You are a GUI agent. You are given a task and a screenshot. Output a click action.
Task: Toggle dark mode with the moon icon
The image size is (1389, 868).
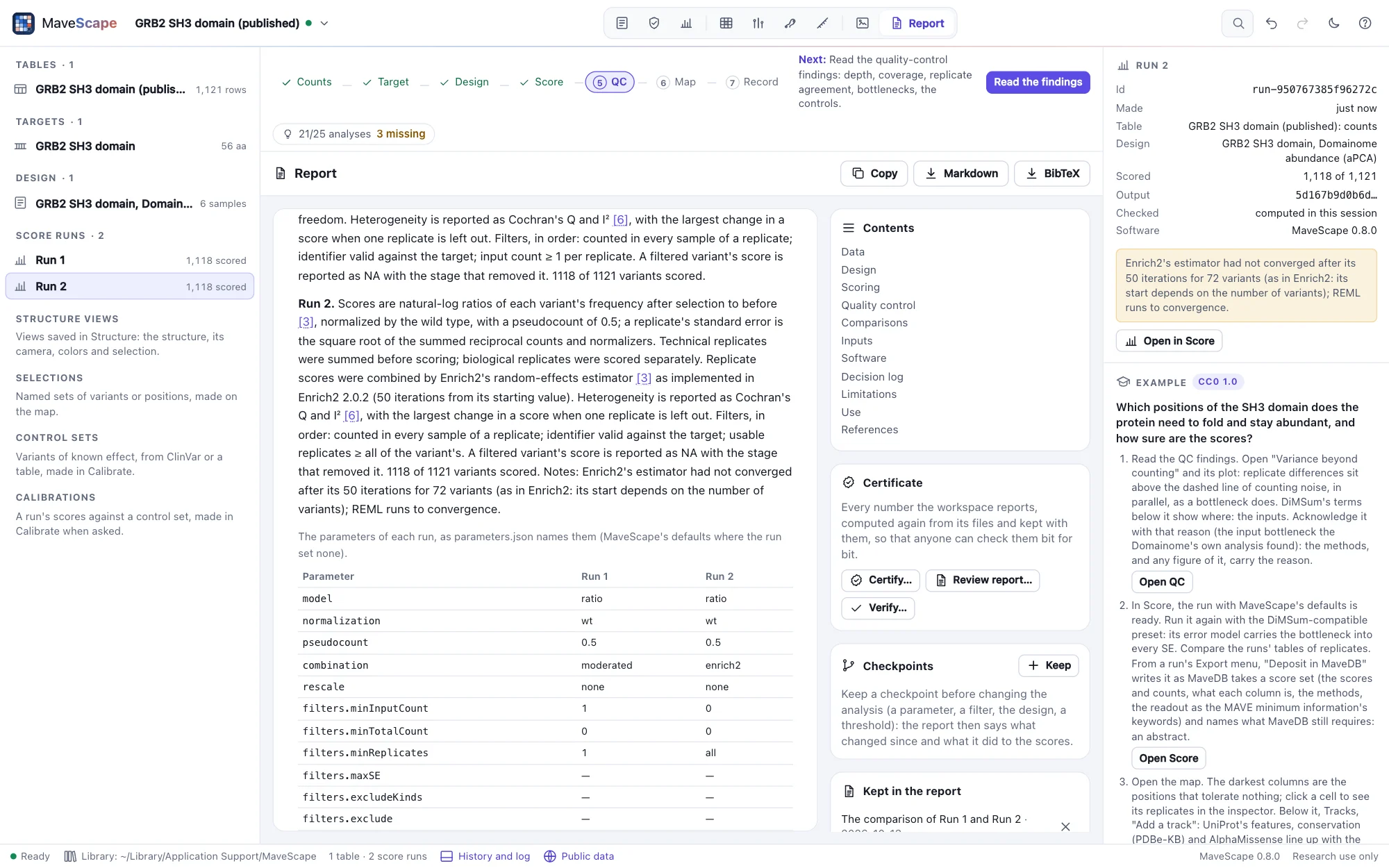1333,23
